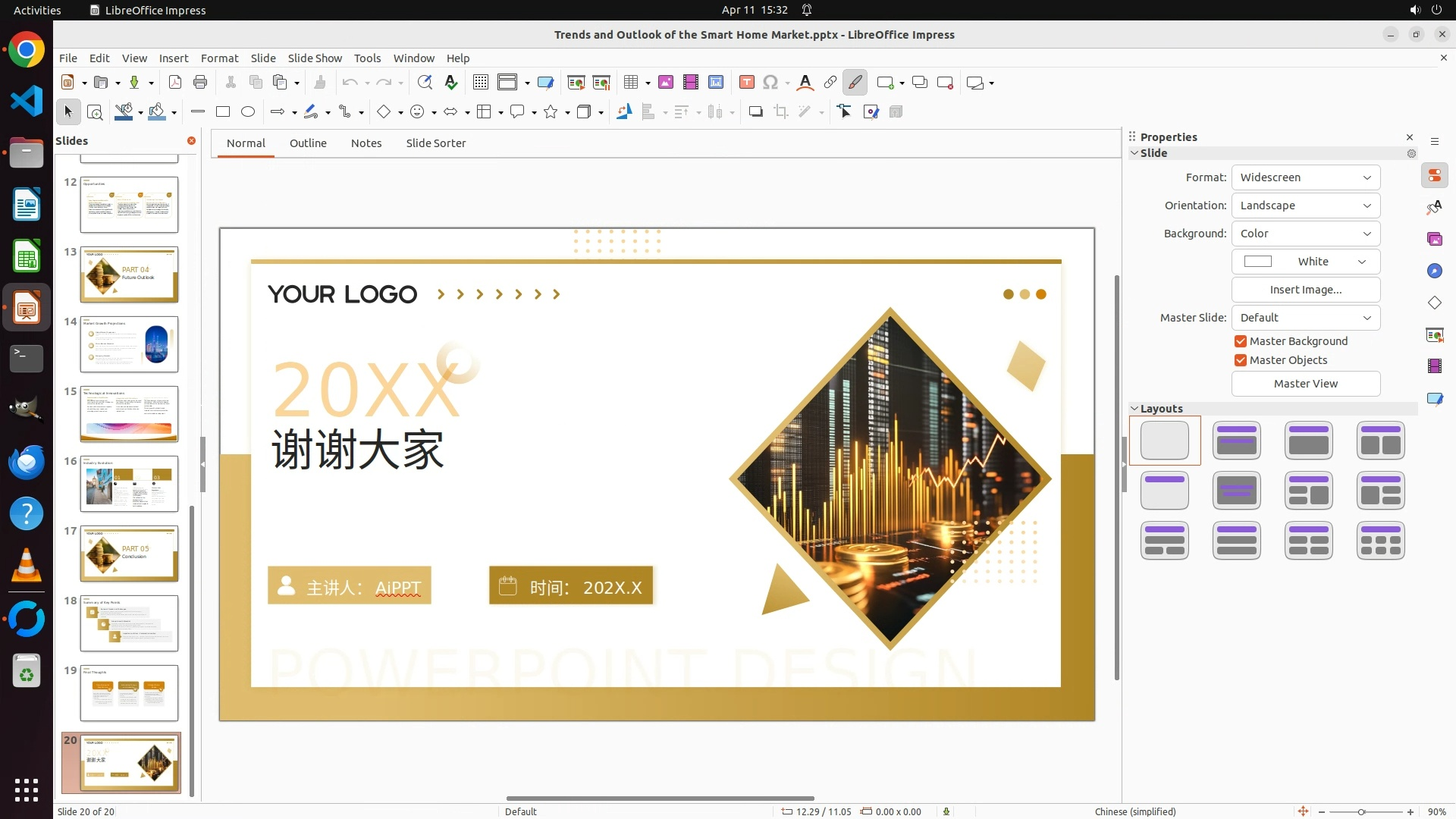Open the Special Character icon
Image resolution: width=1456 pixels, height=819 pixels.
pyautogui.click(x=770, y=83)
